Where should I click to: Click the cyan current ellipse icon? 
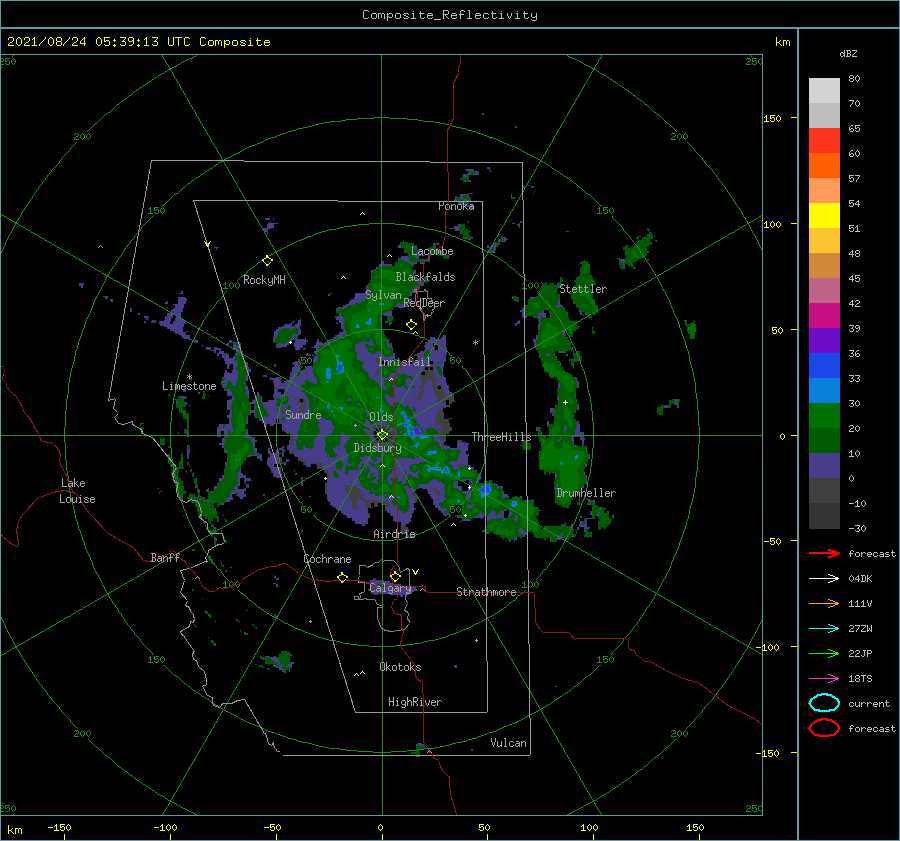pos(824,703)
